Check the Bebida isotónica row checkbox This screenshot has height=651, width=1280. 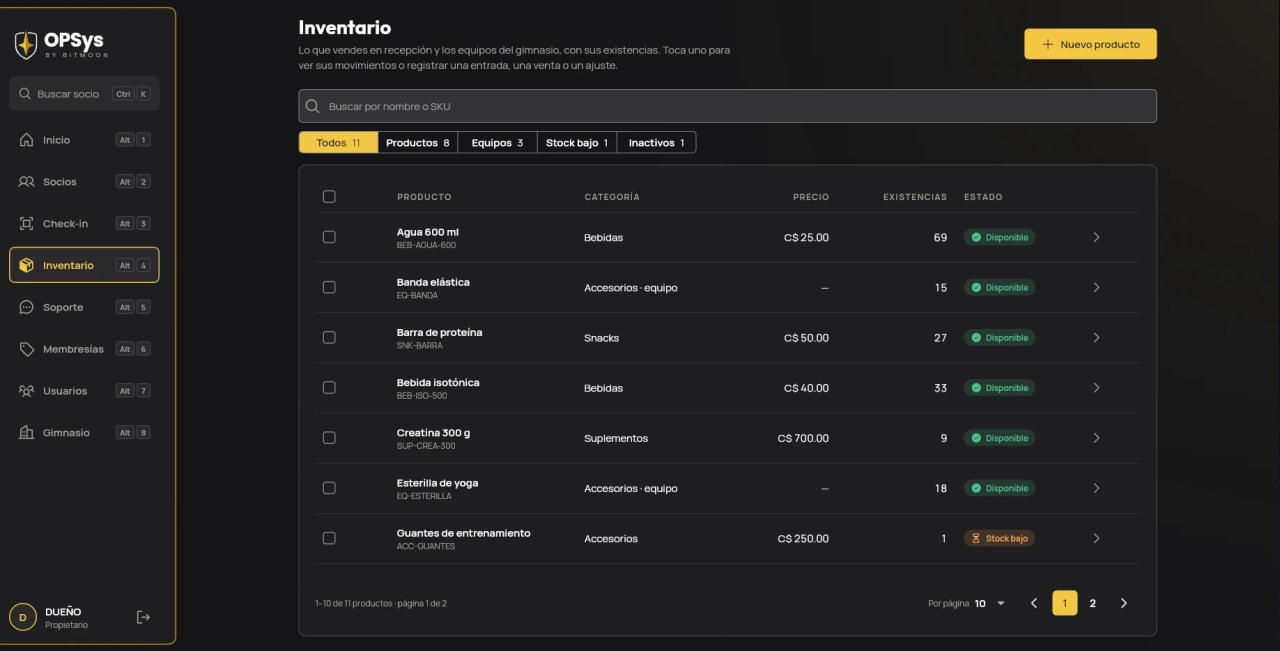click(329, 388)
